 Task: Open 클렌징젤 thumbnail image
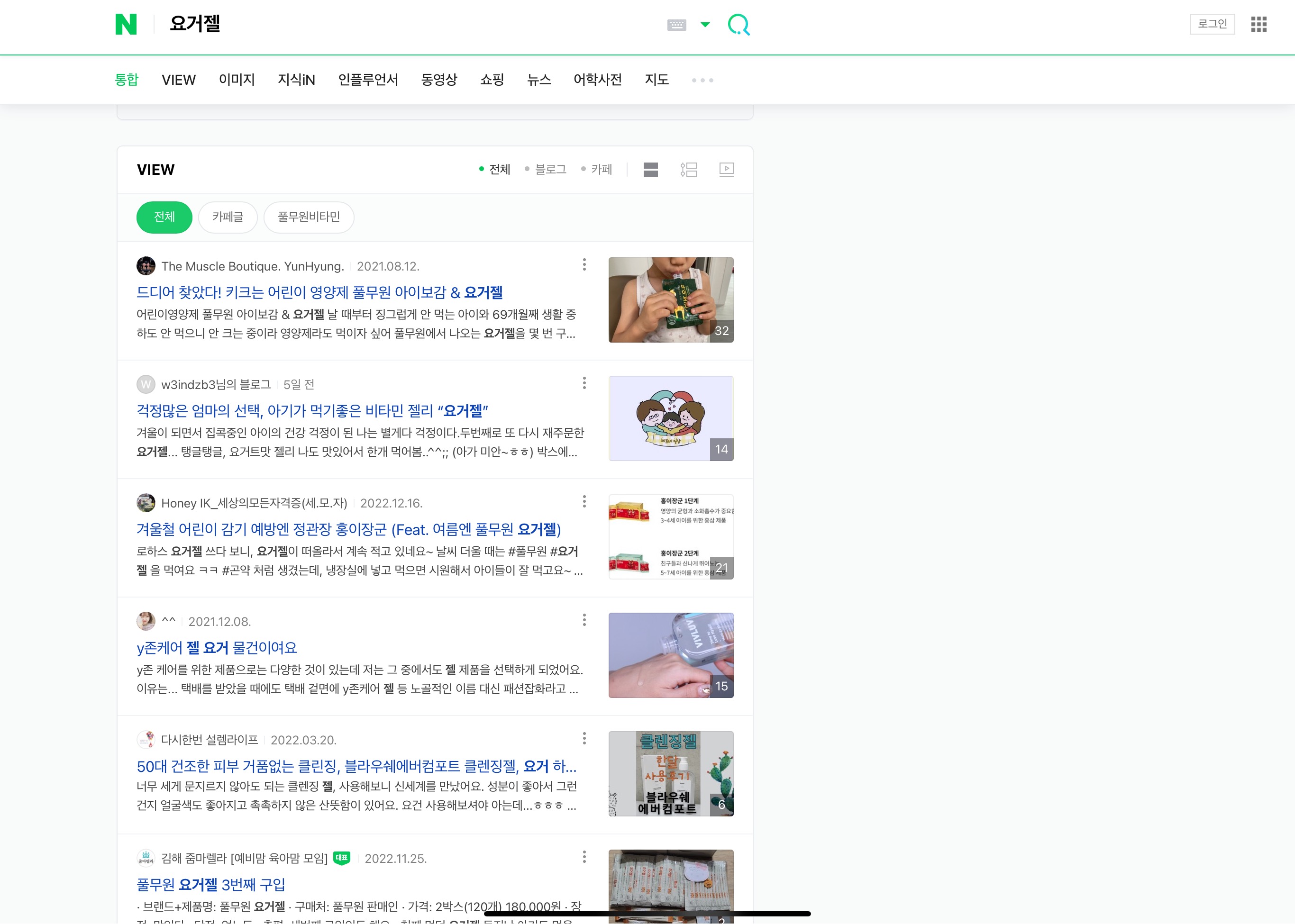(x=671, y=774)
